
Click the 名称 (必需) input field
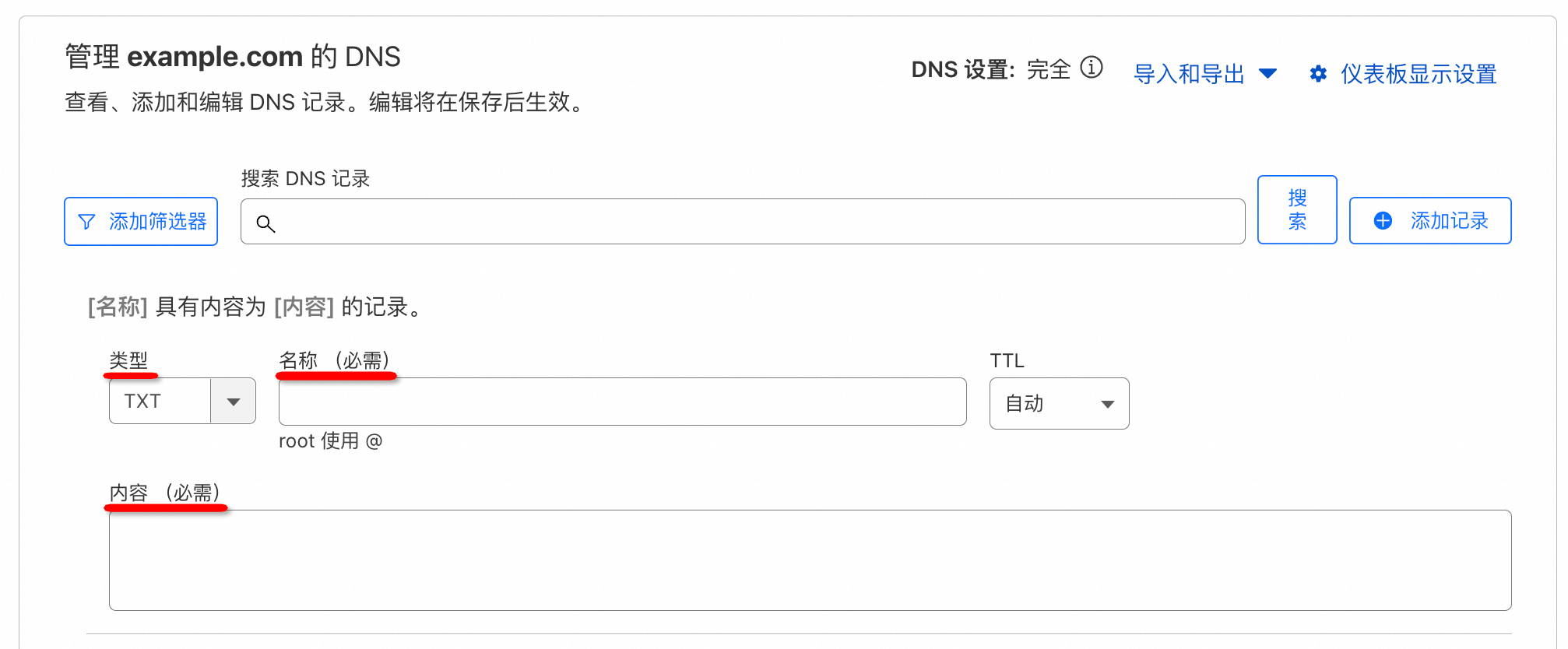tap(622, 402)
